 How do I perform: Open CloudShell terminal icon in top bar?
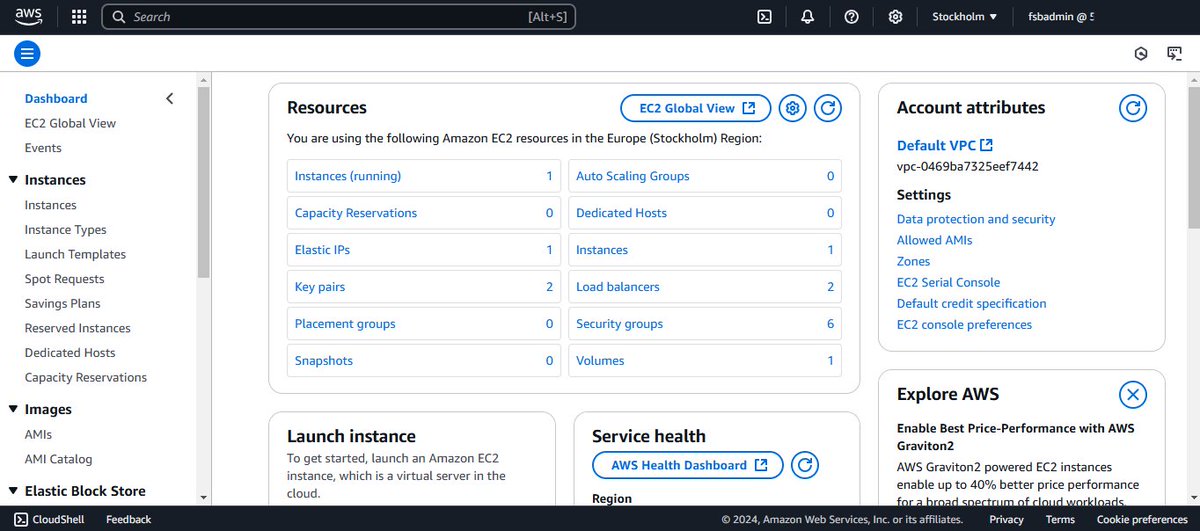tap(764, 17)
